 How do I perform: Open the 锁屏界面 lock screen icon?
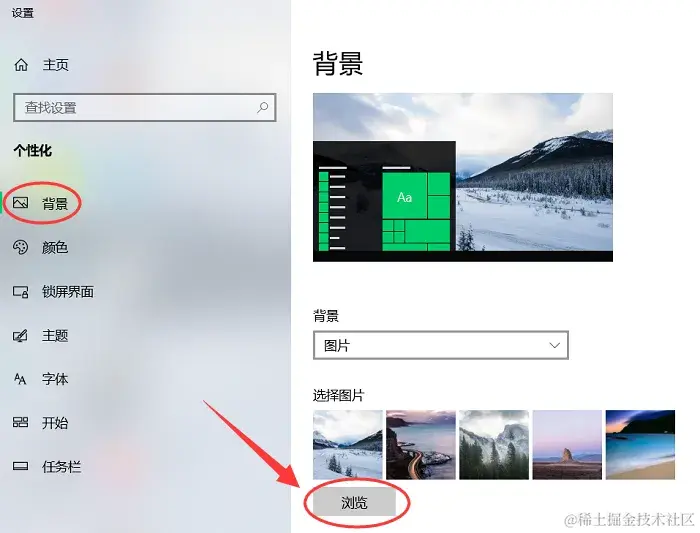[21, 292]
